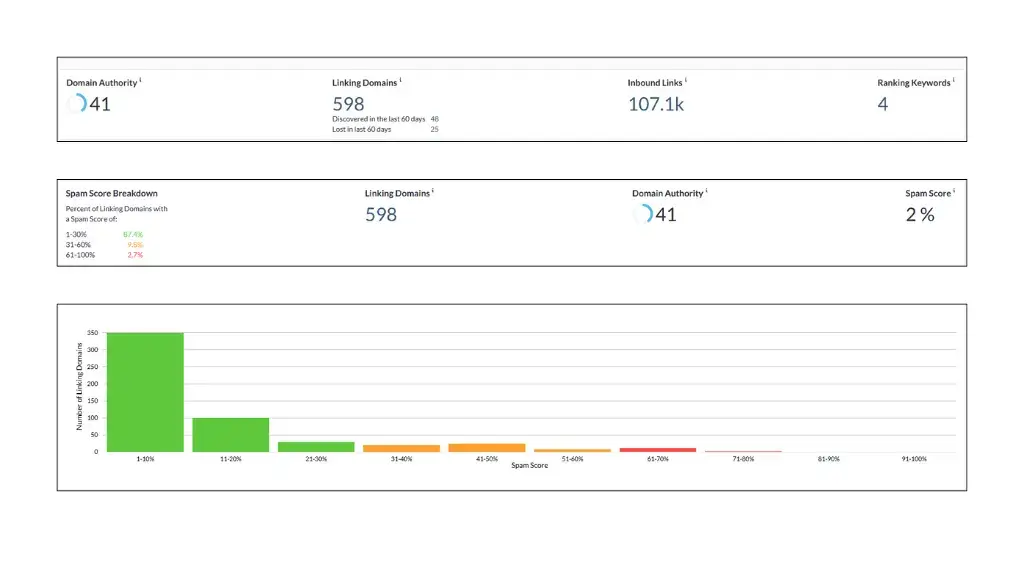
Task: Open the 25 domains lost in last 60 days
Action: click(434, 129)
